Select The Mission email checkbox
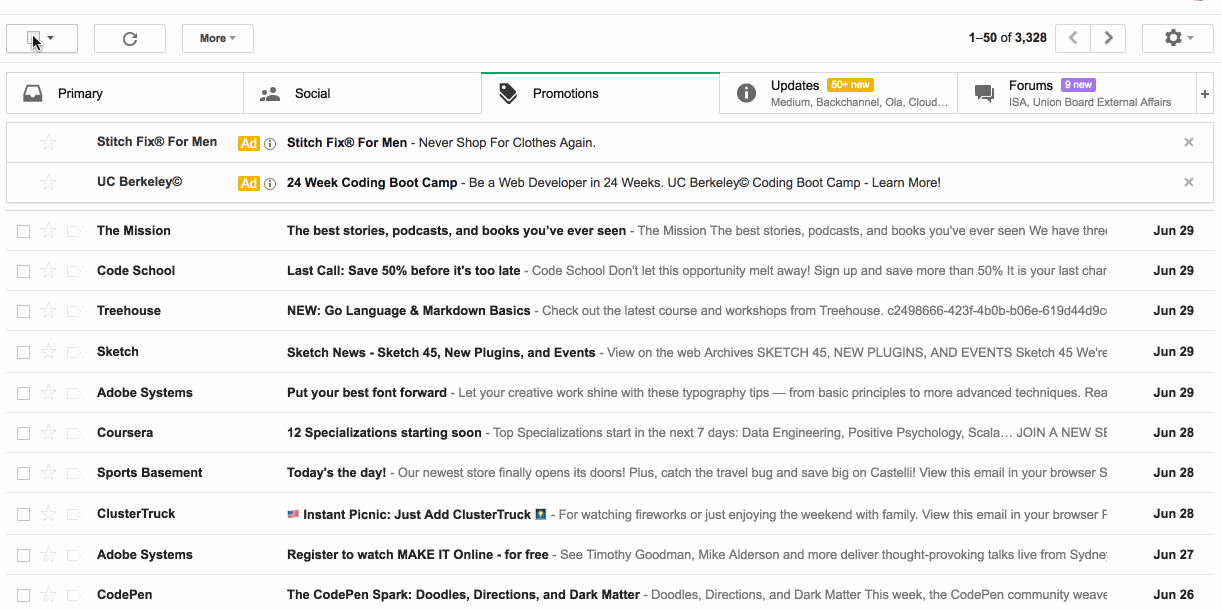This screenshot has width=1222, height=610. 24,231
